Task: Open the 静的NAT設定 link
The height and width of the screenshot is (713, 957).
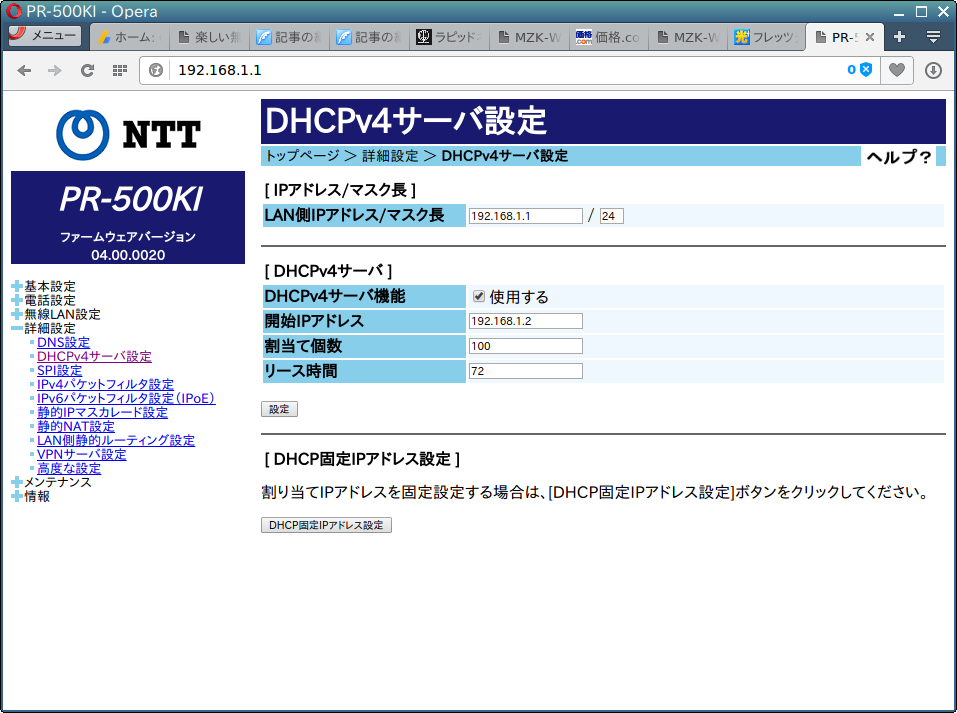Action: point(76,427)
